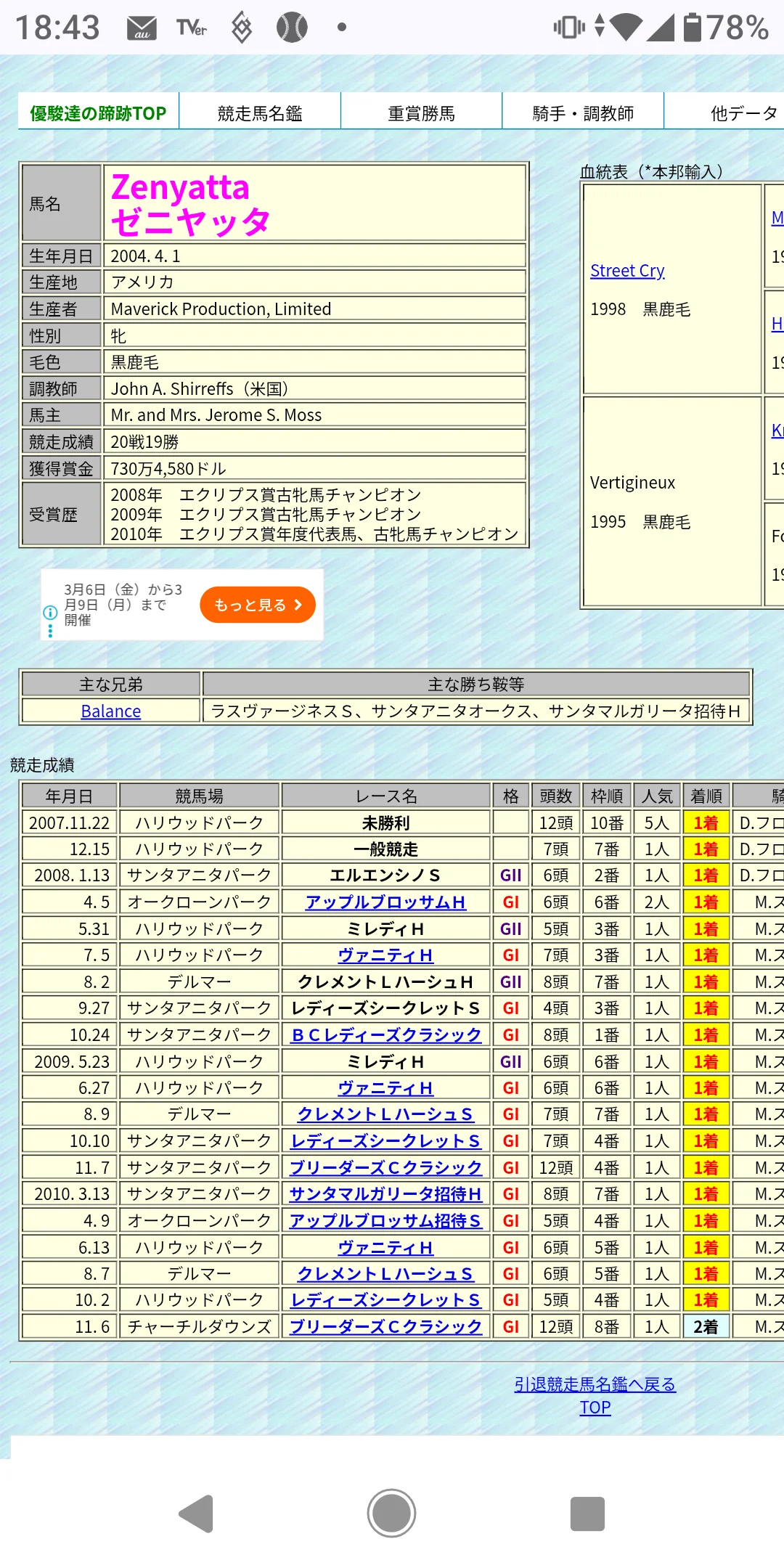Open the 優駿達の蹄跡TOP tab

coord(98,113)
